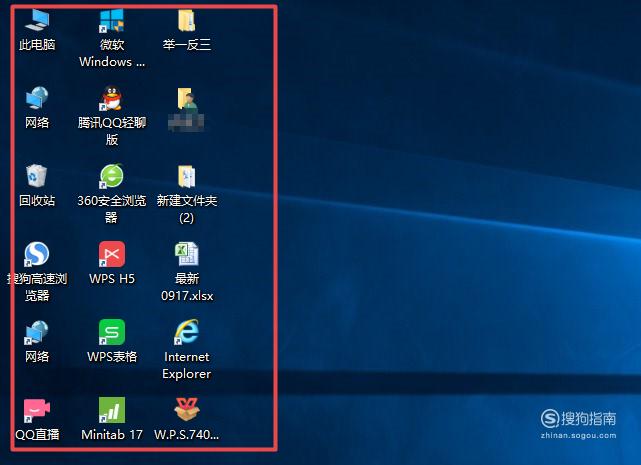641x465 pixels.
Task: Select the 微软 Windows shortcut icon
Action: pos(111,20)
